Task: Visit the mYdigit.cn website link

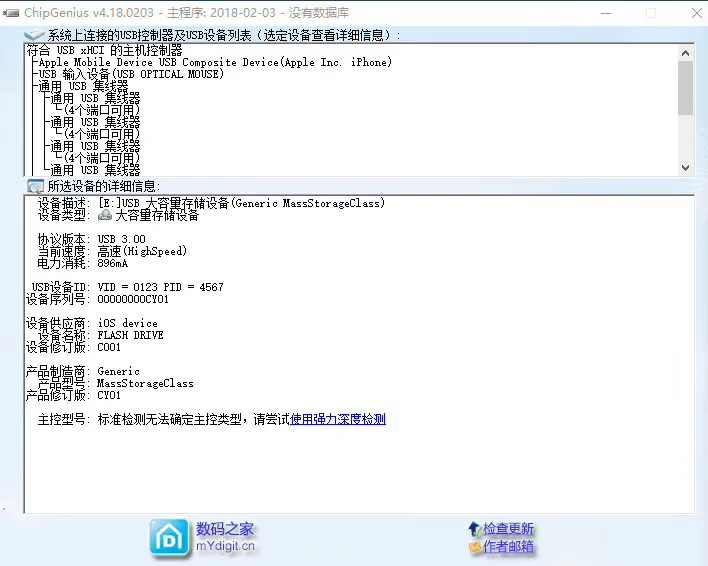Action: [225, 547]
